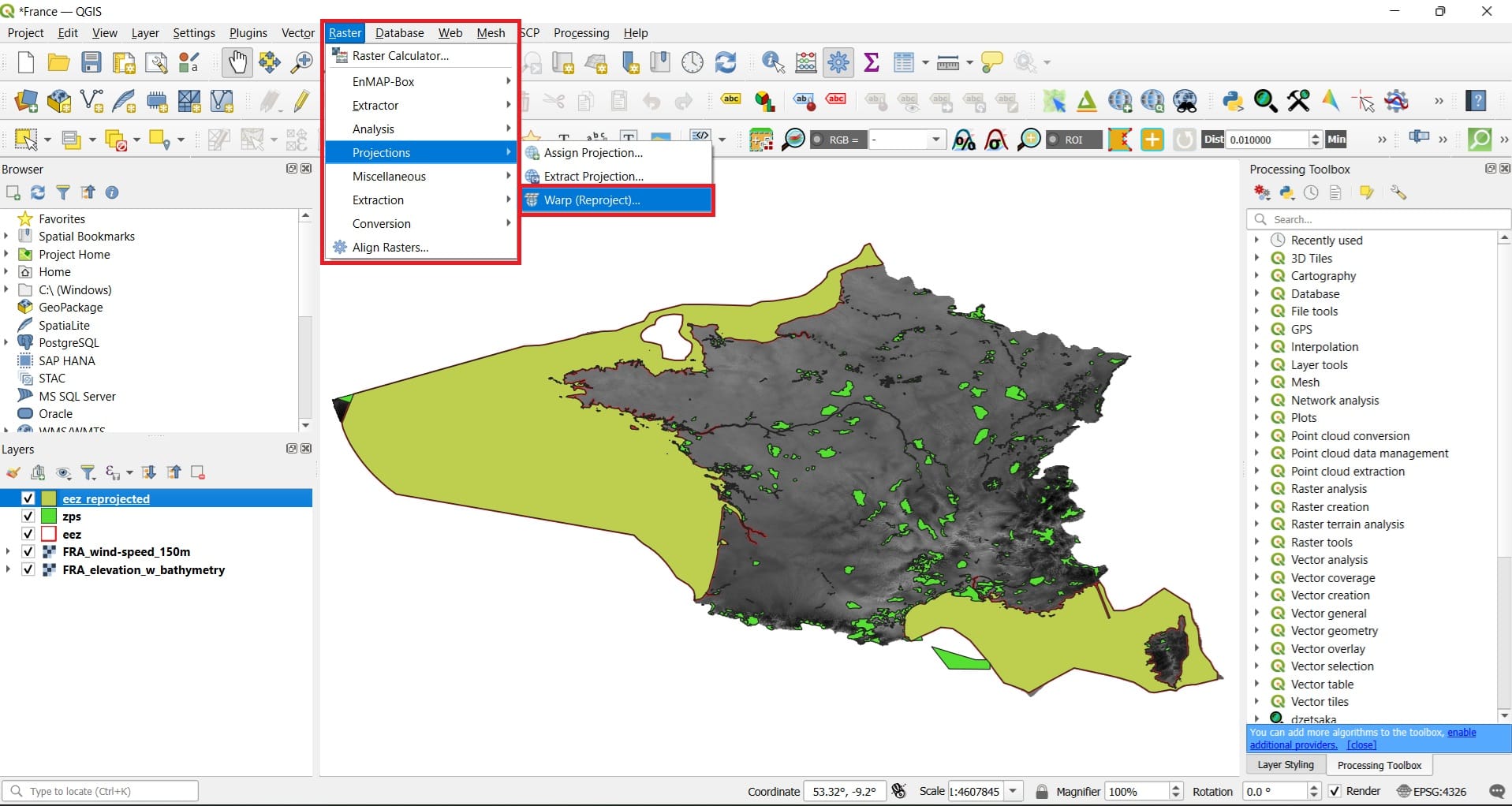
Task: Open Processing Toolbox options wrench icon
Action: (x=1398, y=192)
